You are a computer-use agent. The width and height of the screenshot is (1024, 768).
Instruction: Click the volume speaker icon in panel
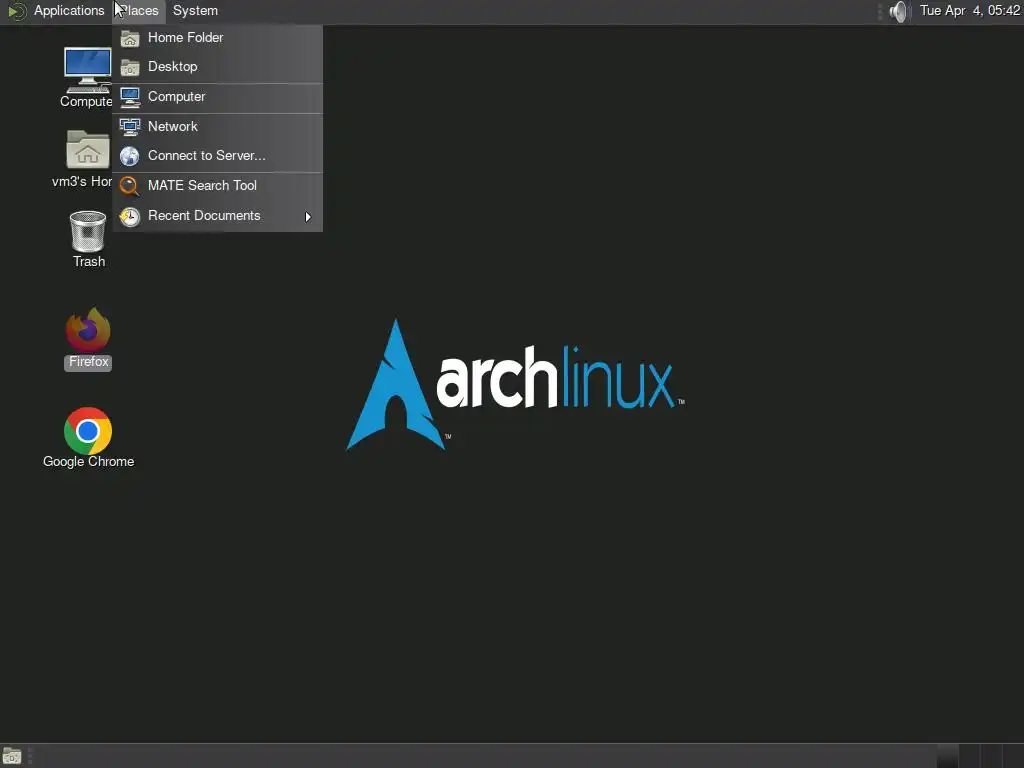point(899,11)
